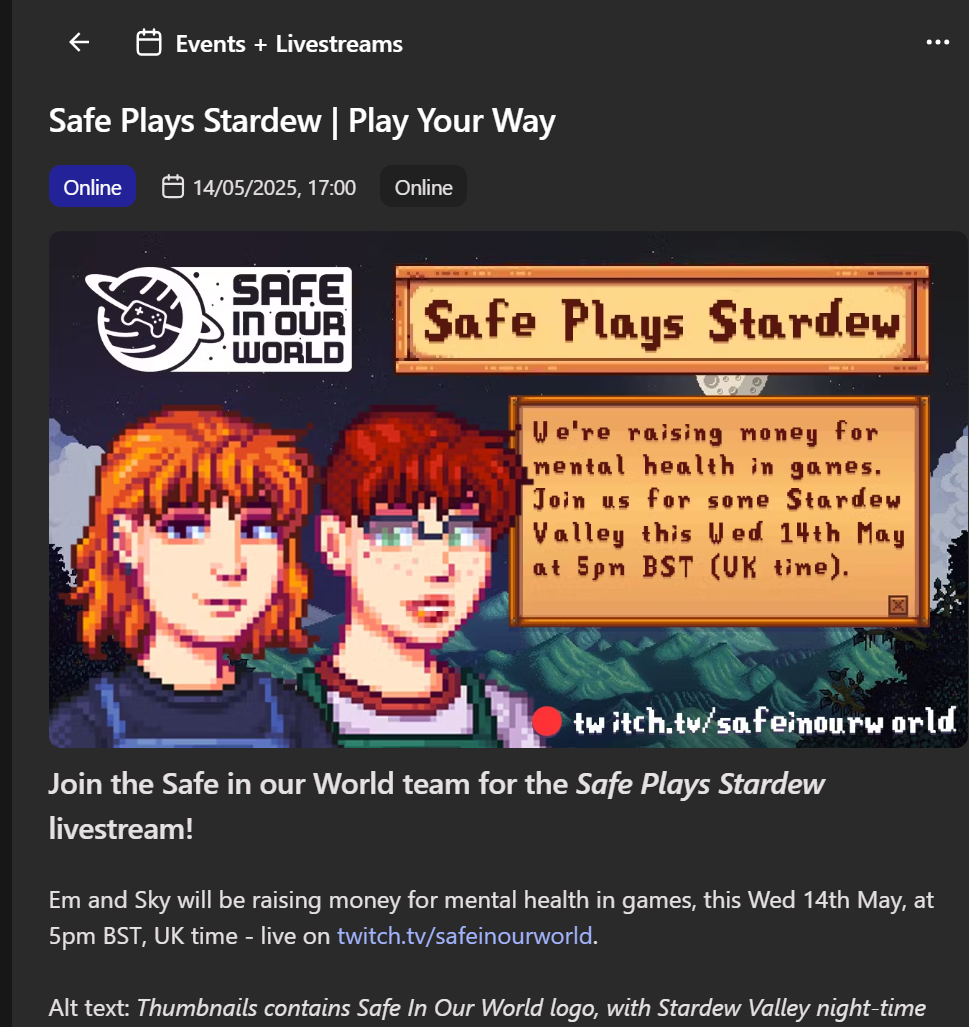The height and width of the screenshot is (1027, 969).
Task: Click the small X box on banner sign
Action: [898, 605]
